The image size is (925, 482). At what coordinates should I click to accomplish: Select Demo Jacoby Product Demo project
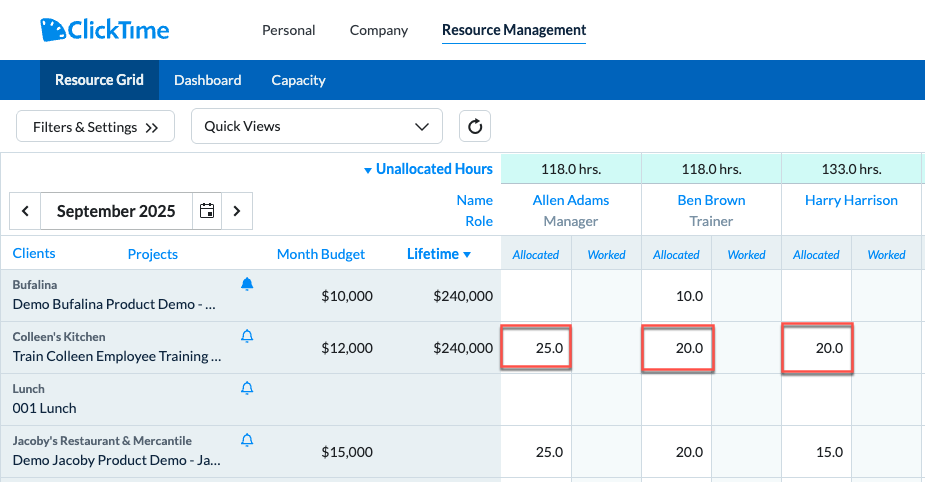tap(117, 460)
